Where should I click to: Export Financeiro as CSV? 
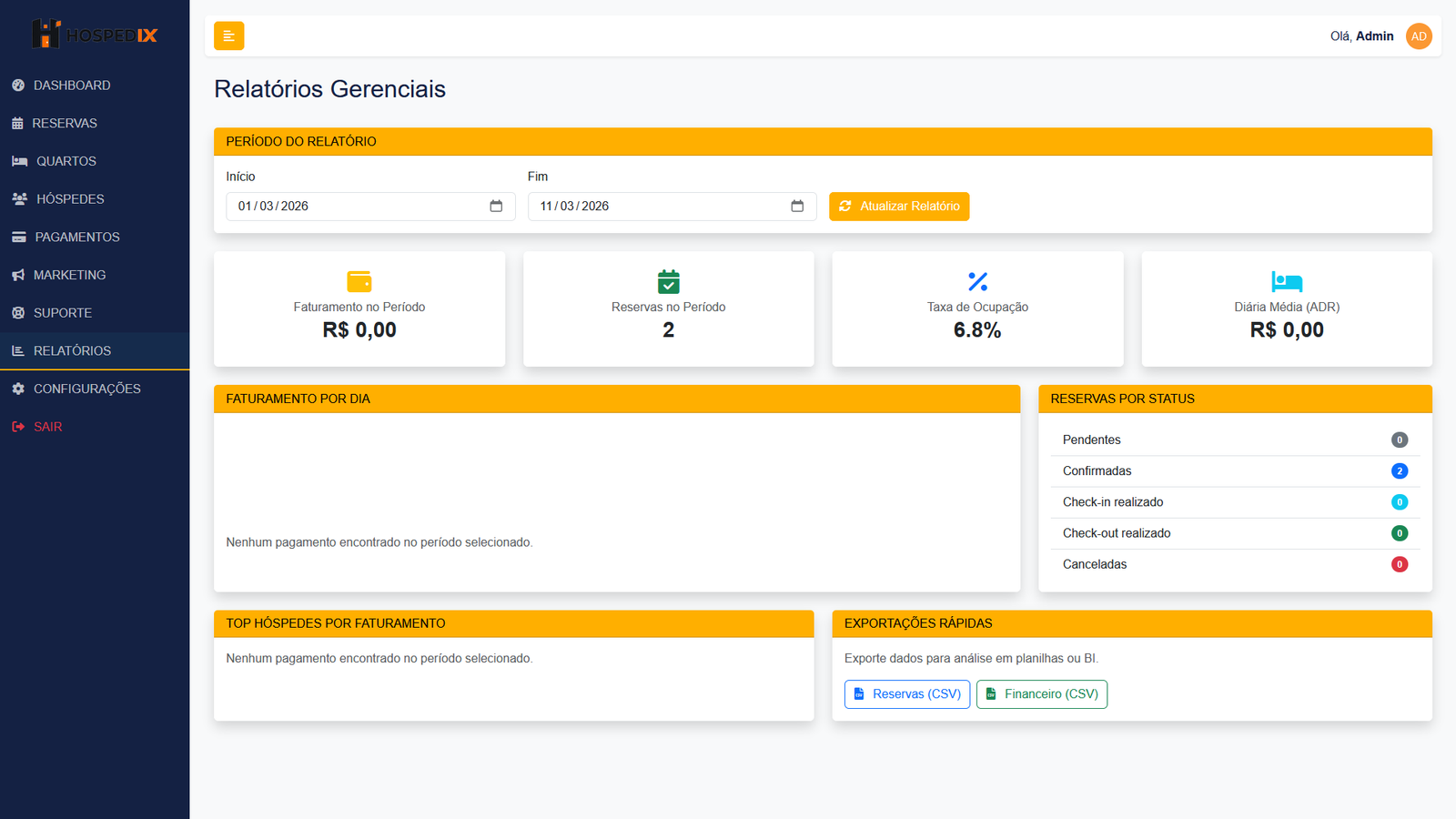[x=1041, y=693]
